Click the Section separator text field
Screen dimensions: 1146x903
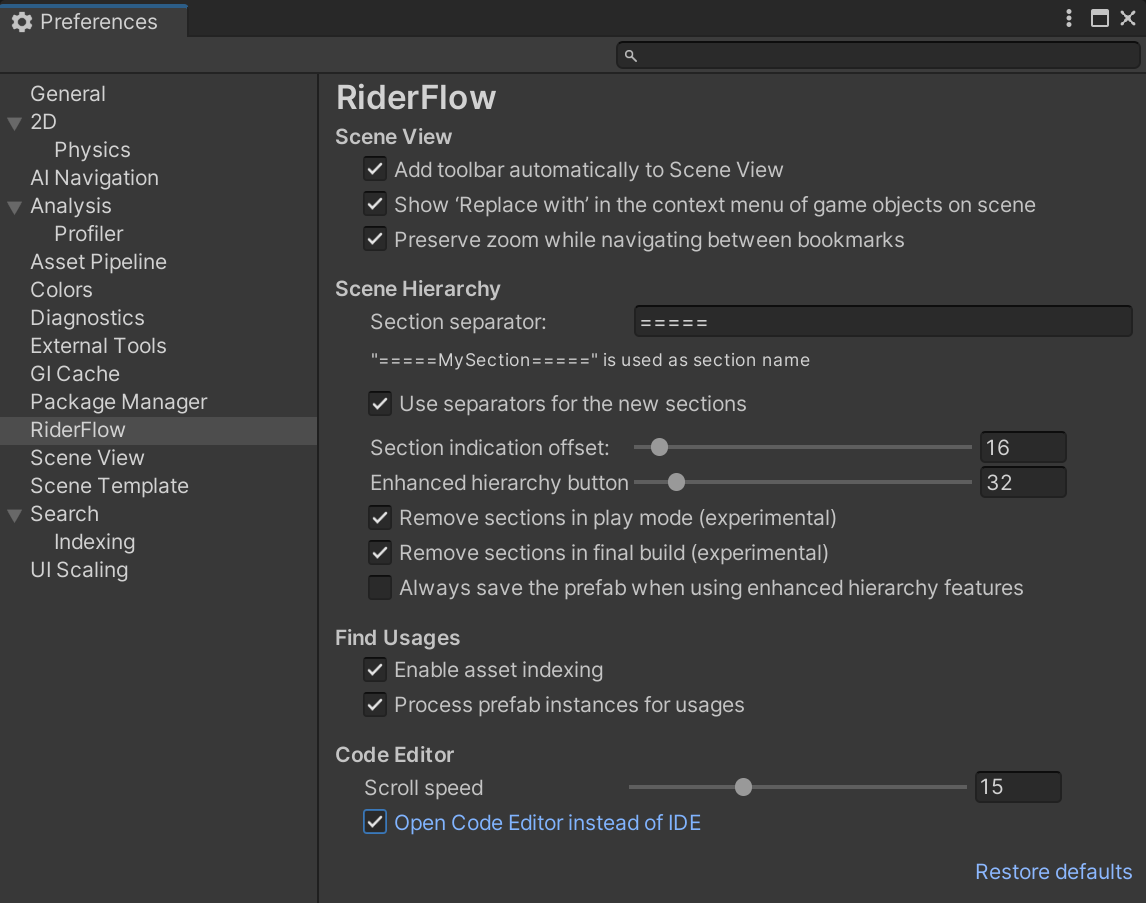[x=882, y=322]
